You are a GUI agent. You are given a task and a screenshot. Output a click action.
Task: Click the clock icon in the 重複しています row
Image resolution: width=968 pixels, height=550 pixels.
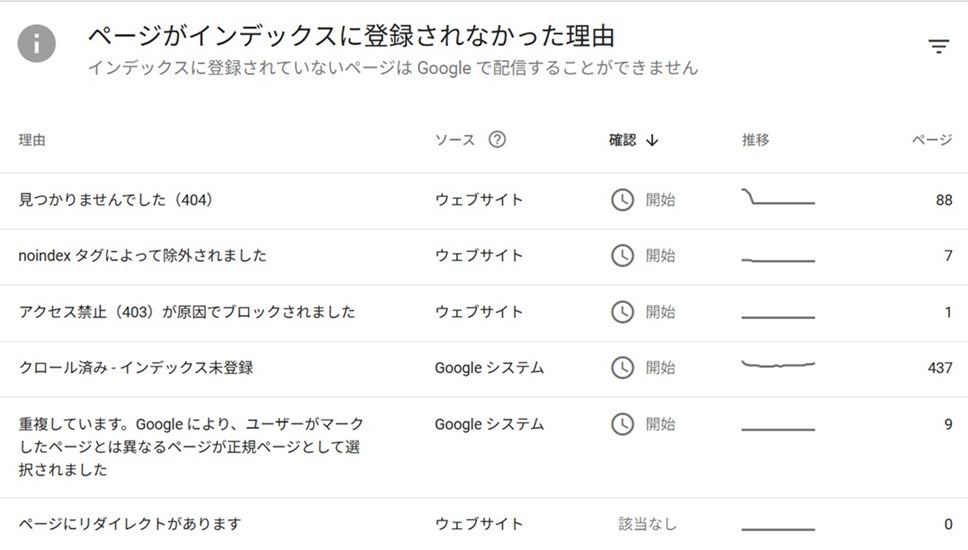pos(622,425)
